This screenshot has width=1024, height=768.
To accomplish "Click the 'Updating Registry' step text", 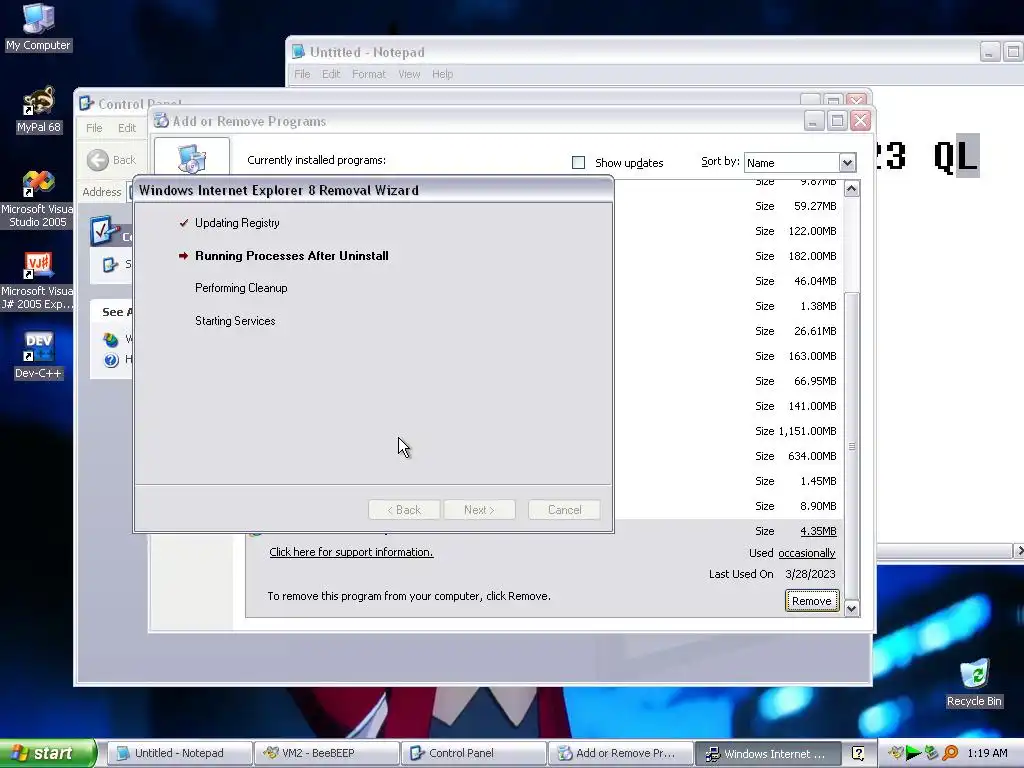I will (x=237, y=223).
